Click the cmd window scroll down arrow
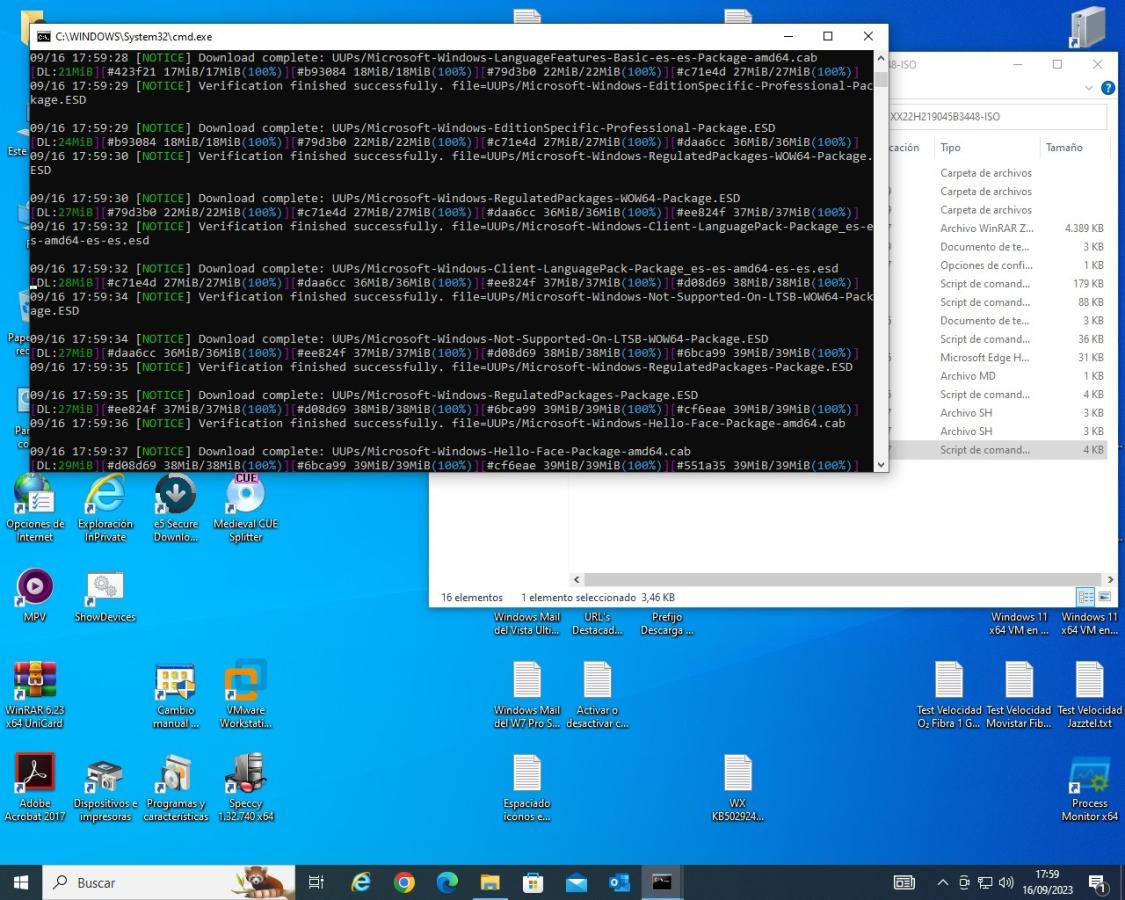The height and width of the screenshot is (900, 1125). pos(880,464)
